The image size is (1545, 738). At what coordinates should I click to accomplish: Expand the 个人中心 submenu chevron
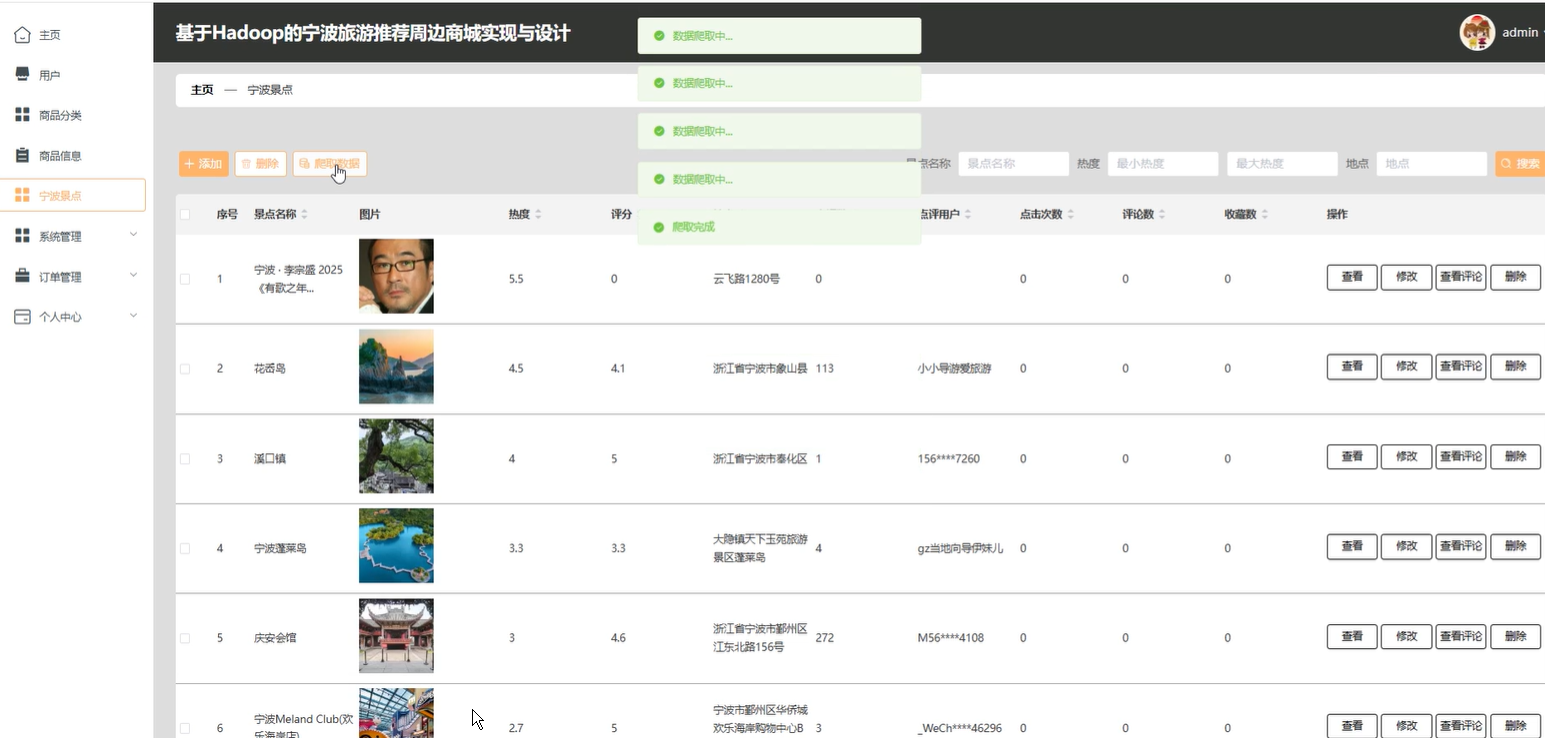[x=133, y=315]
